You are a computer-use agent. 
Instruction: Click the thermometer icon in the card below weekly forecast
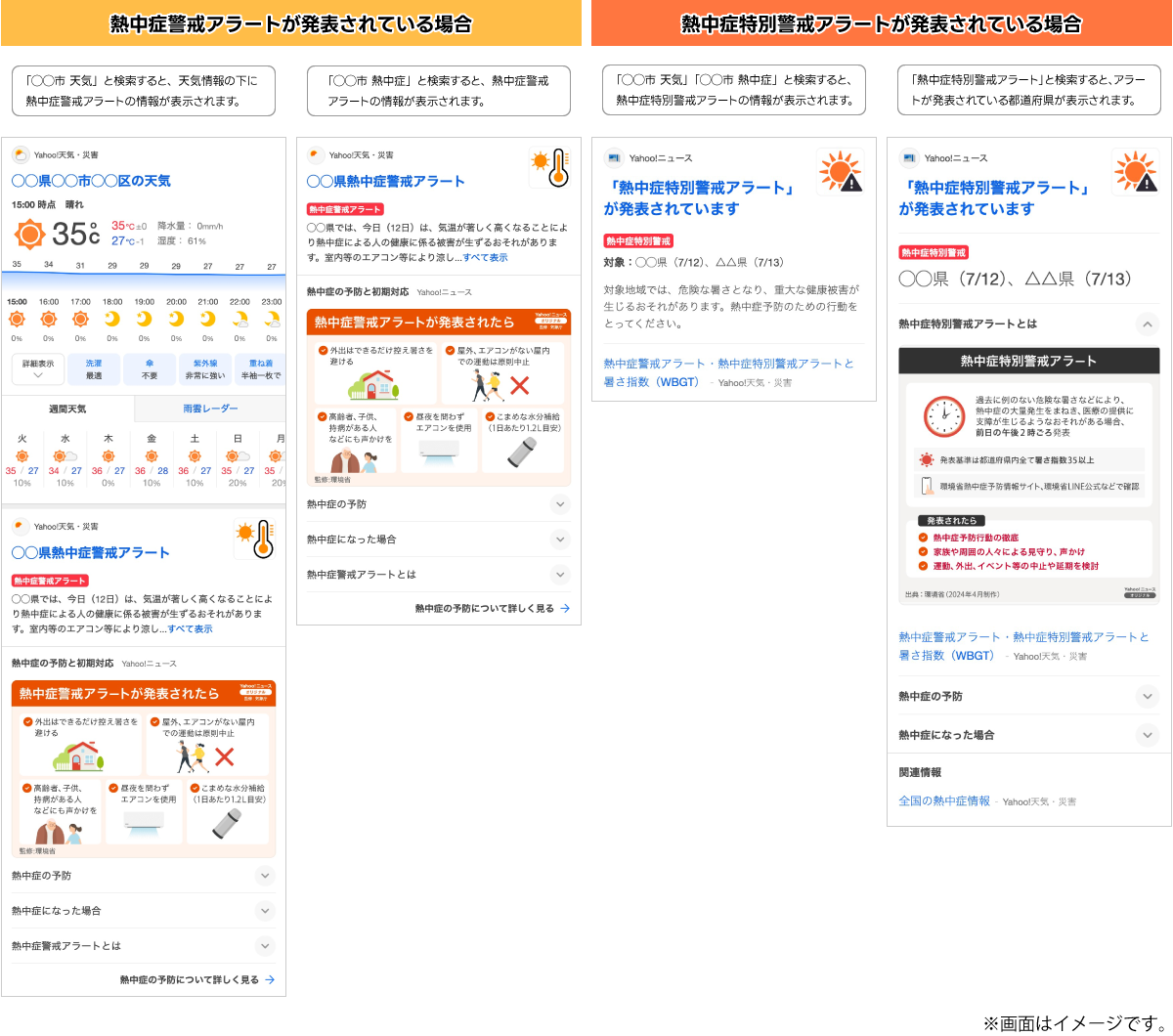[255, 539]
